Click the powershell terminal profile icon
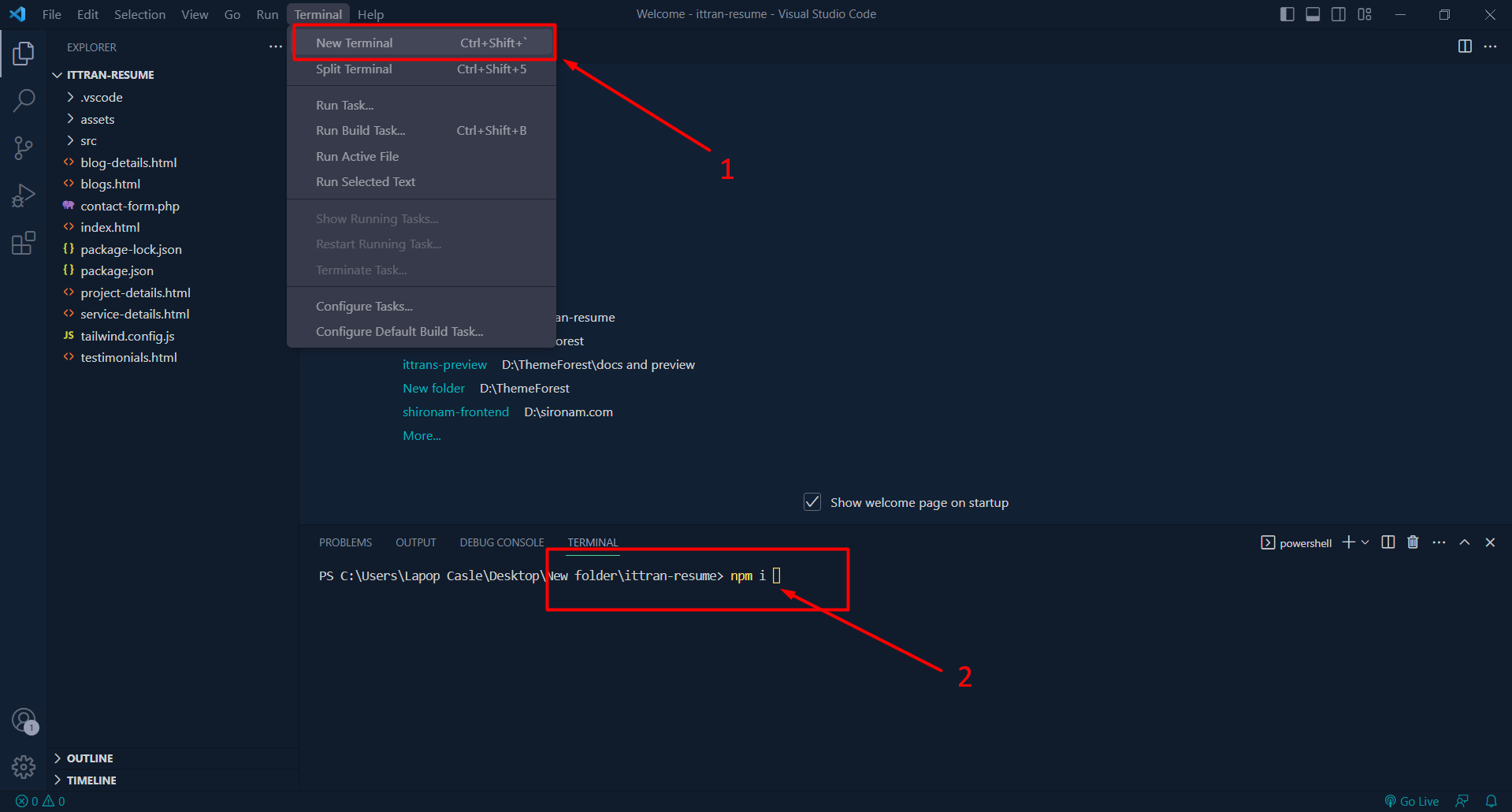Screen dimensions: 1512x812 pos(1268,542)
